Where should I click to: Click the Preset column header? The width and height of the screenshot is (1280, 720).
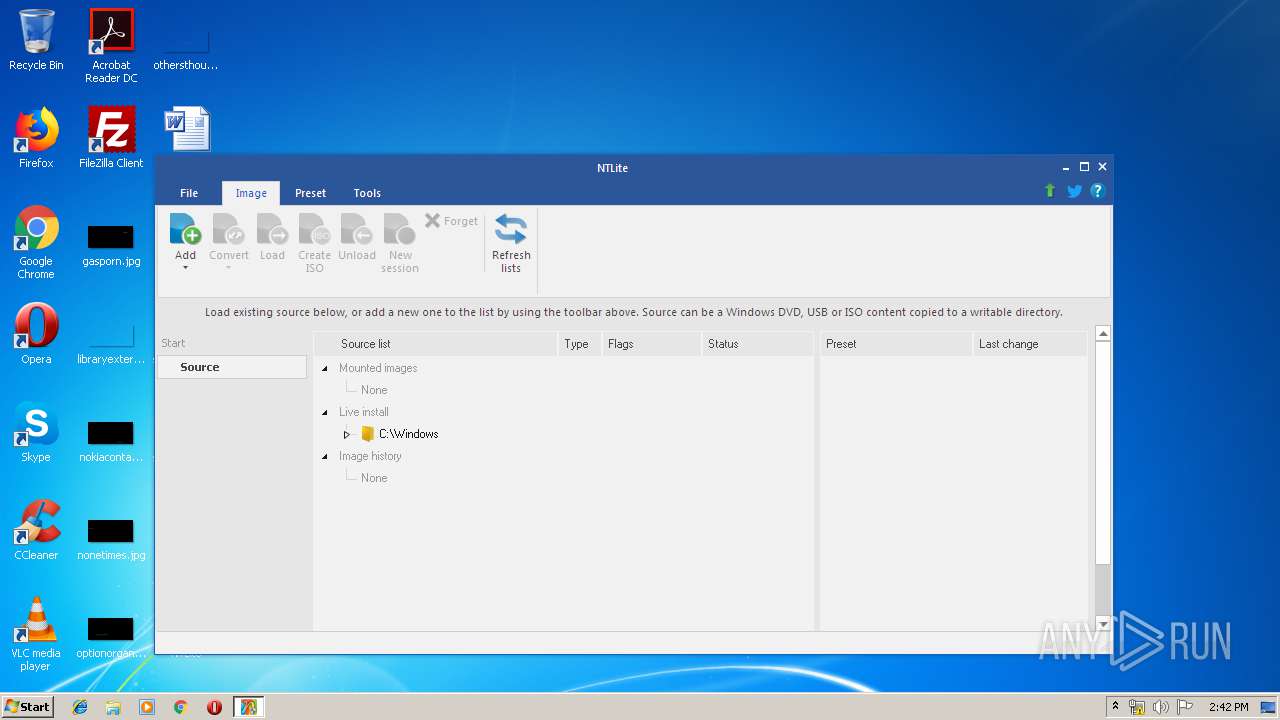(x=896, y=344)
